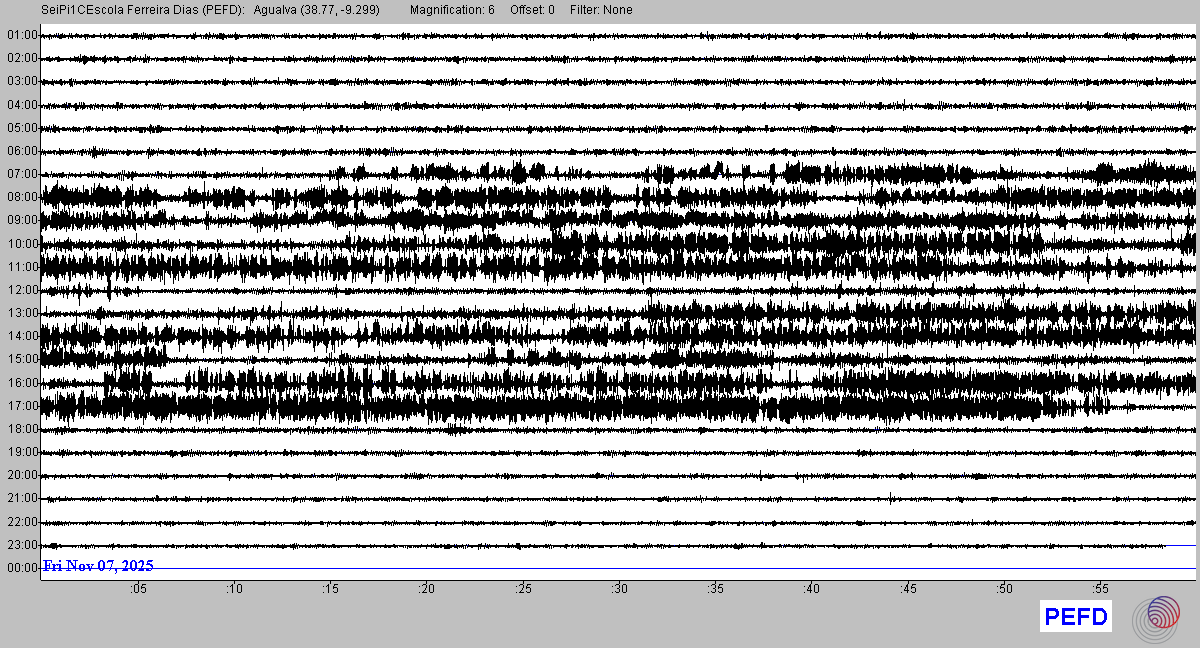Click the Fri Nov 07, 2025 date label
1200x648 pixels.
coord(98,566)
